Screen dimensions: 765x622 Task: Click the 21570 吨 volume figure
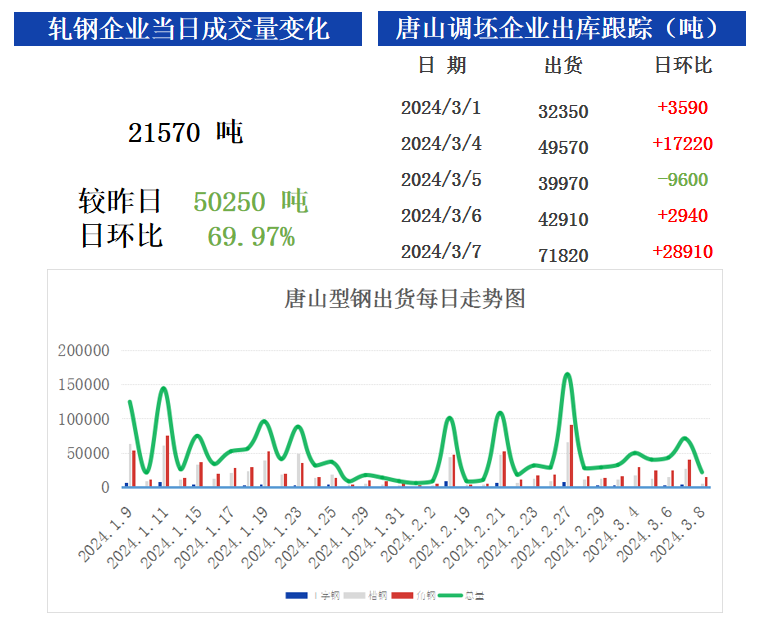[186, 132]
